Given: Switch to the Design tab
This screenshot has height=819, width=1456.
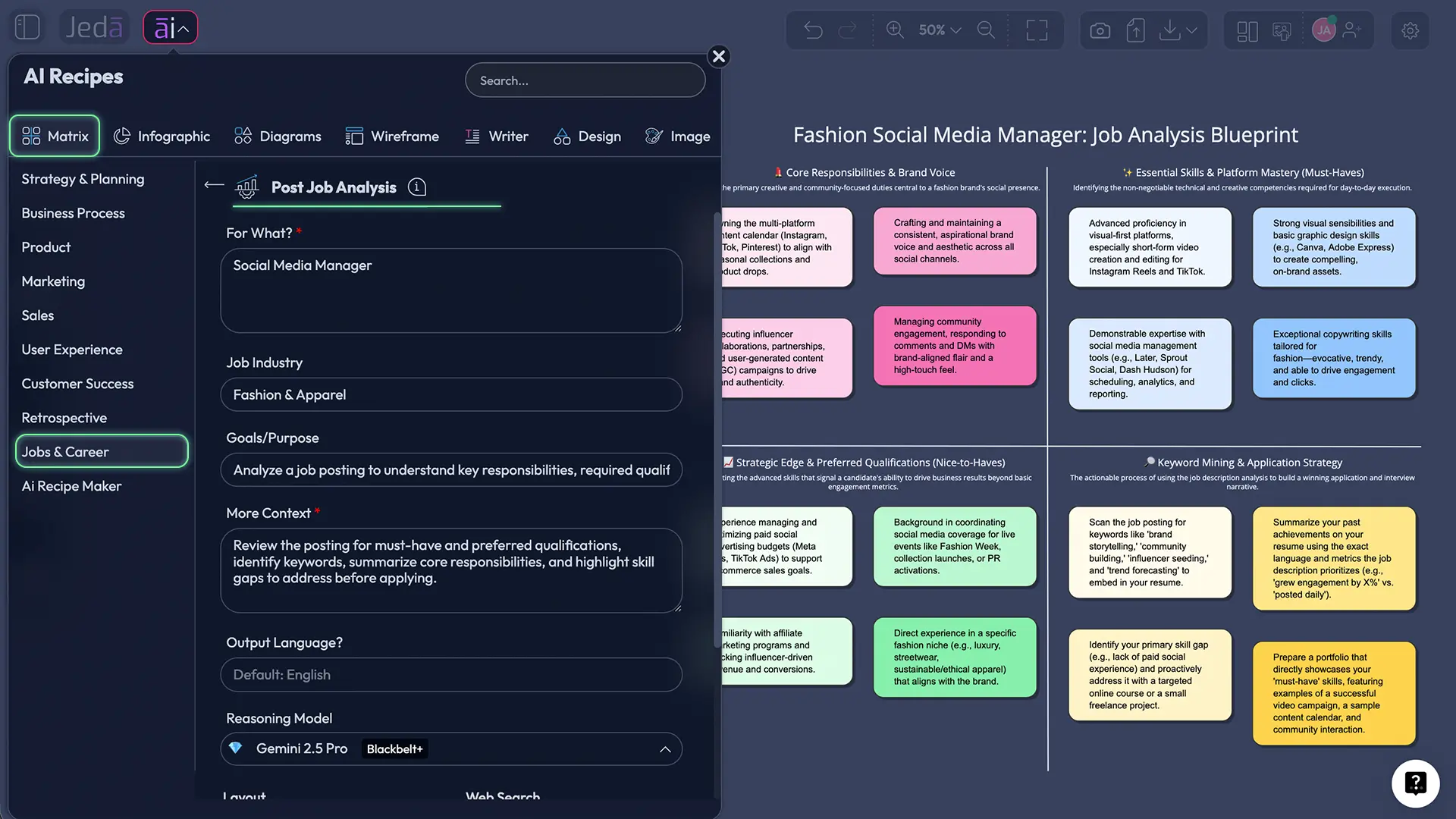Looking at the screenshot, I should [x=587, y=136].
